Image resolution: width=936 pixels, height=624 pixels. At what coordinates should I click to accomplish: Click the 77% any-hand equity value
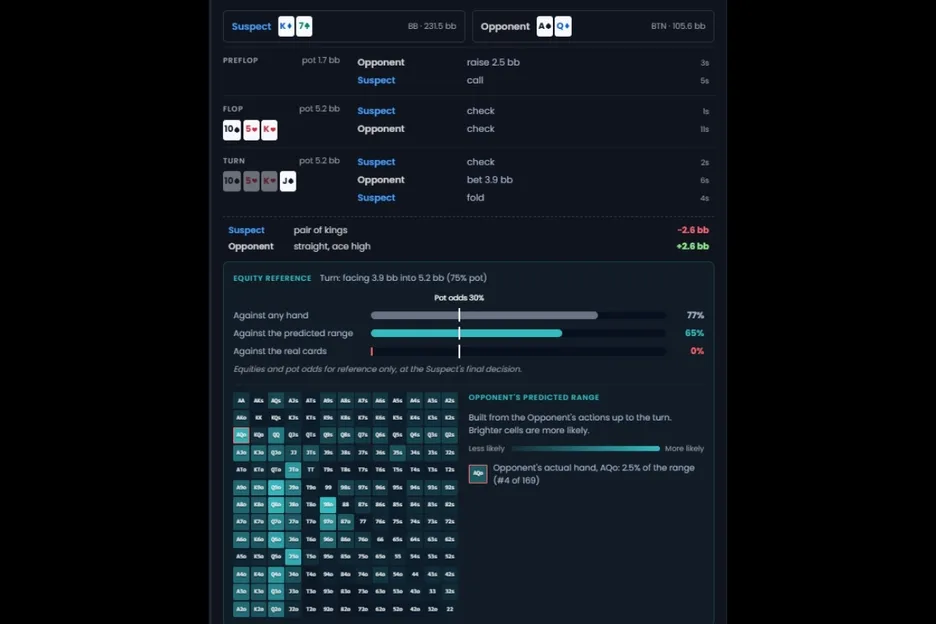[x=695, y=315]
